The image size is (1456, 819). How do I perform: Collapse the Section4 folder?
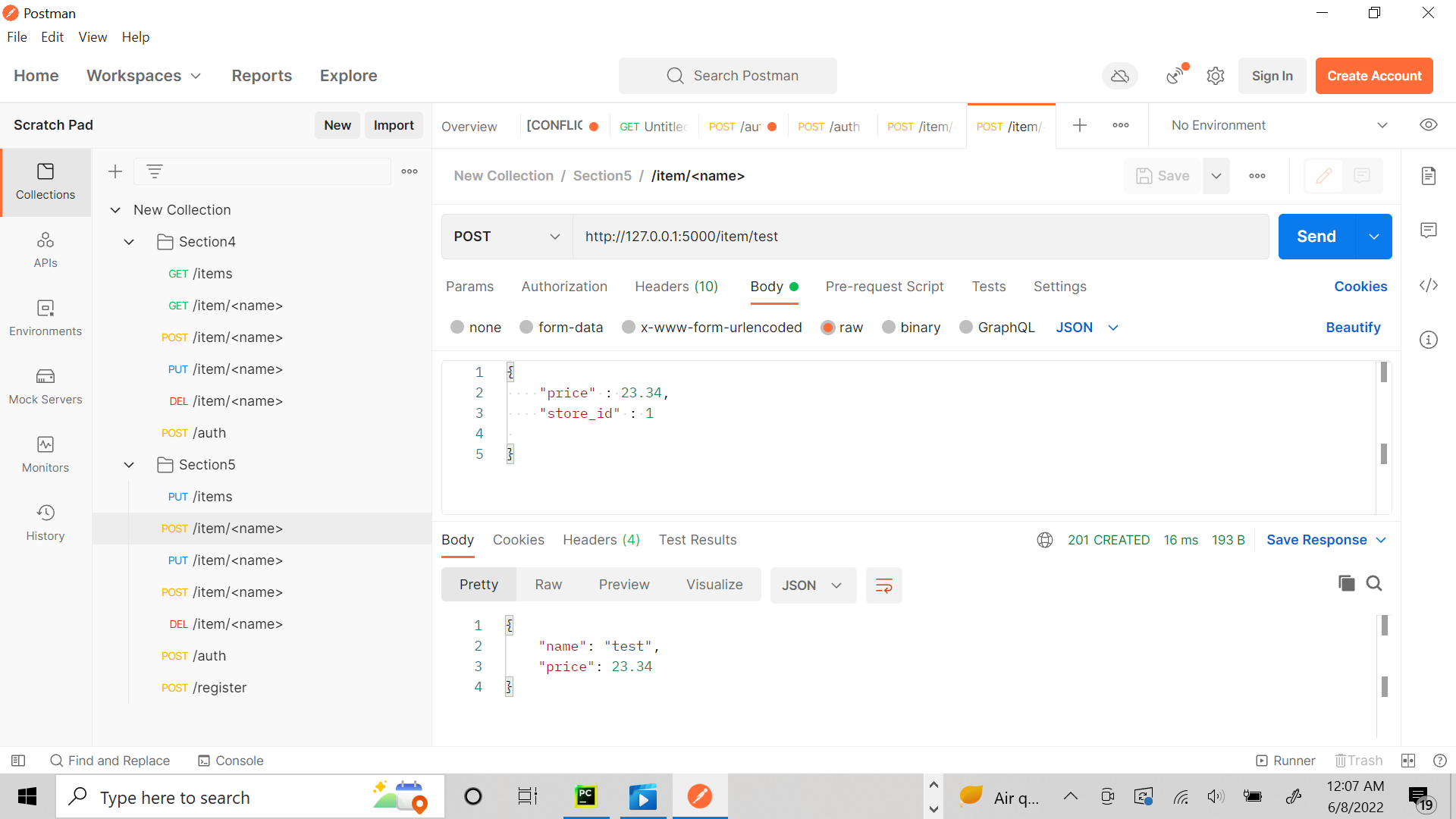click(129, 242)
